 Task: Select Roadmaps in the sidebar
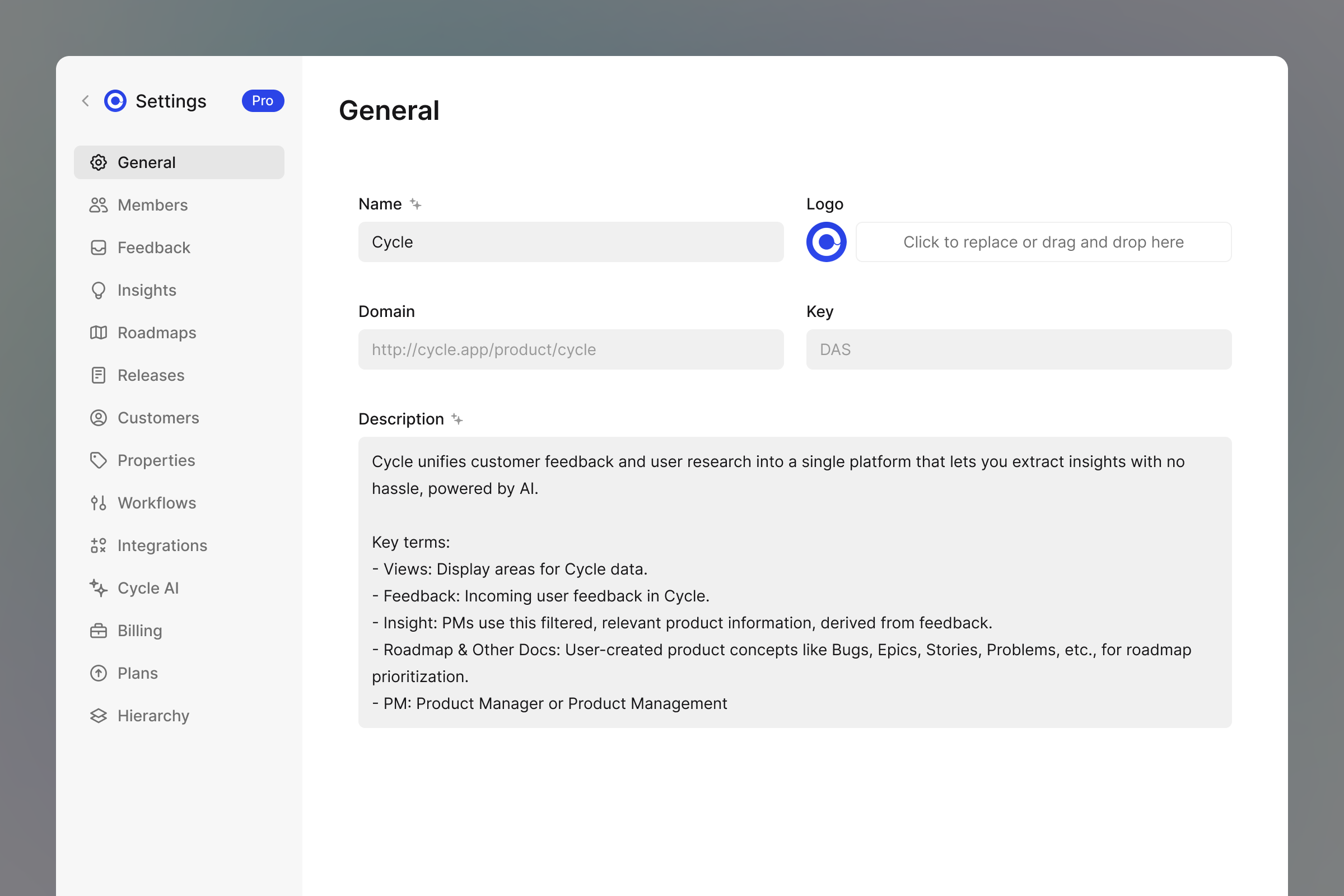179,333
